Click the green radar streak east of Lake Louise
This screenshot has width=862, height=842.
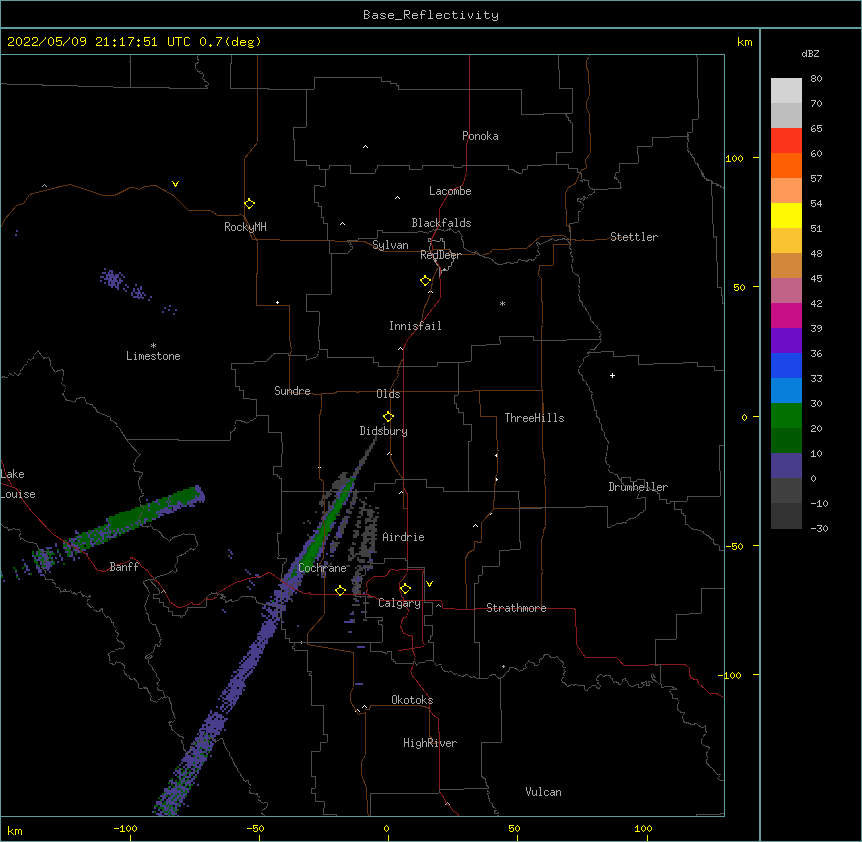click(137, 517)
